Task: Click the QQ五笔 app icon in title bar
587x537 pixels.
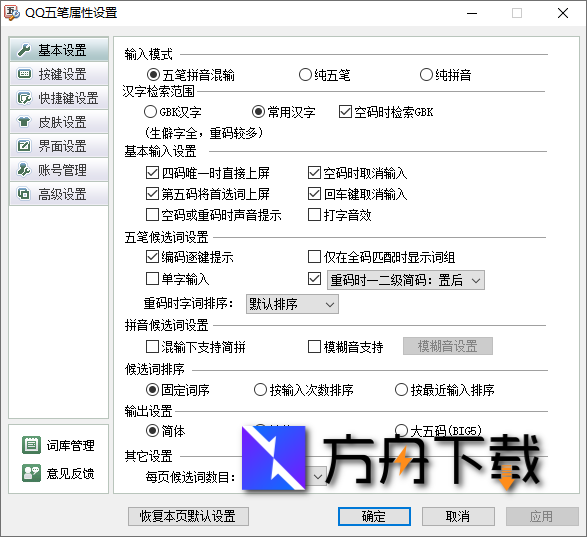Action: point(12,13)
